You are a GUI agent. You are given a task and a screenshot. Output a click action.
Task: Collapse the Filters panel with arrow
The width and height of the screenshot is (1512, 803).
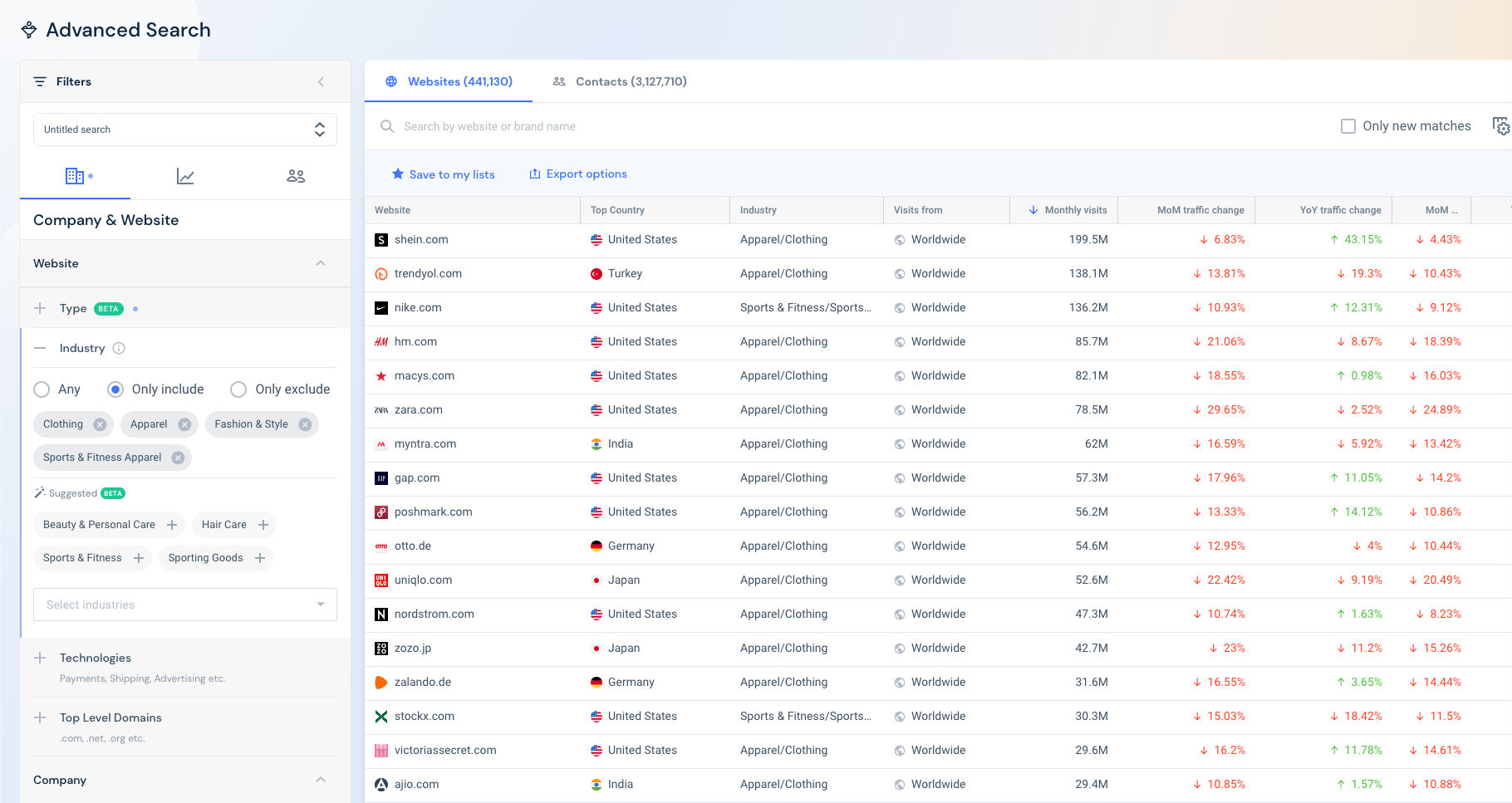click(x=321, y=81)
